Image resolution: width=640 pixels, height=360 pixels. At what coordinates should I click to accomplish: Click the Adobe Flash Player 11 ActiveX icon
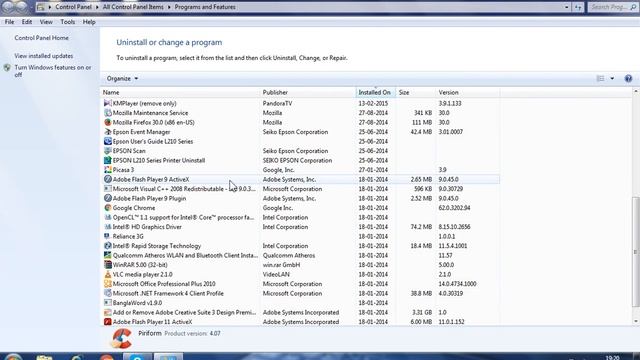(107, 322)
